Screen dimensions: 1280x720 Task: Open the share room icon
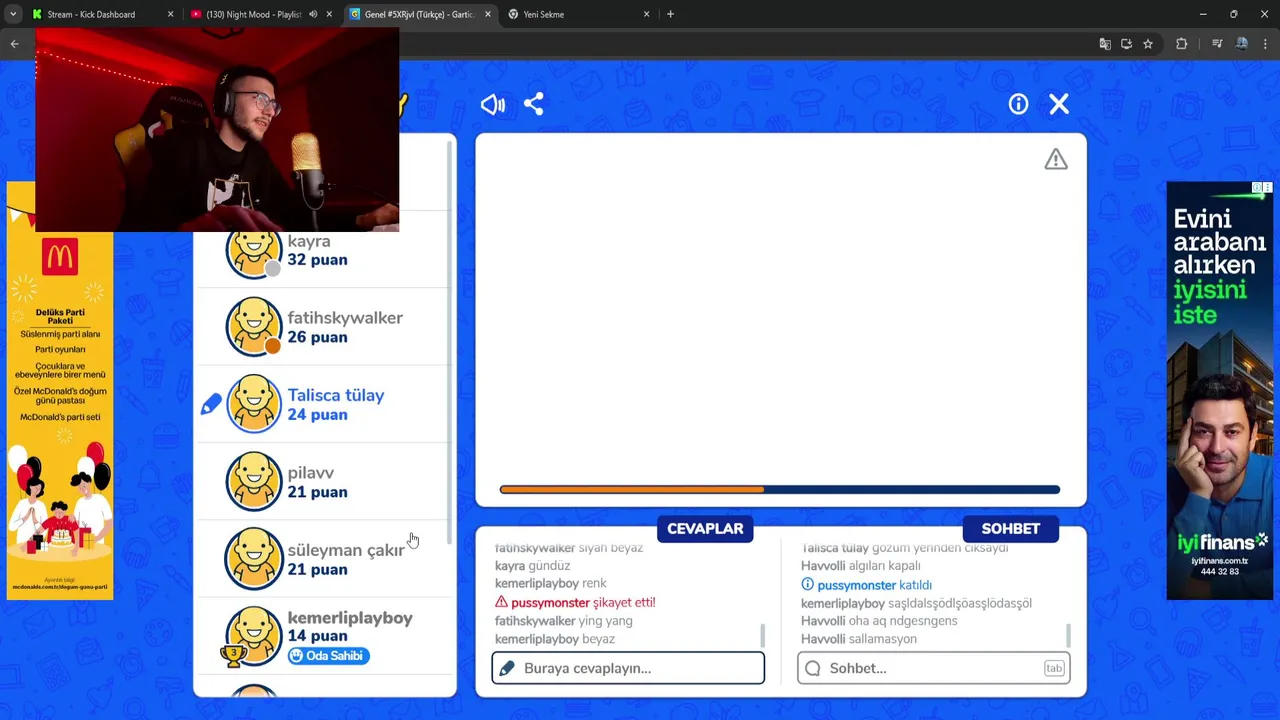(534, 104)
